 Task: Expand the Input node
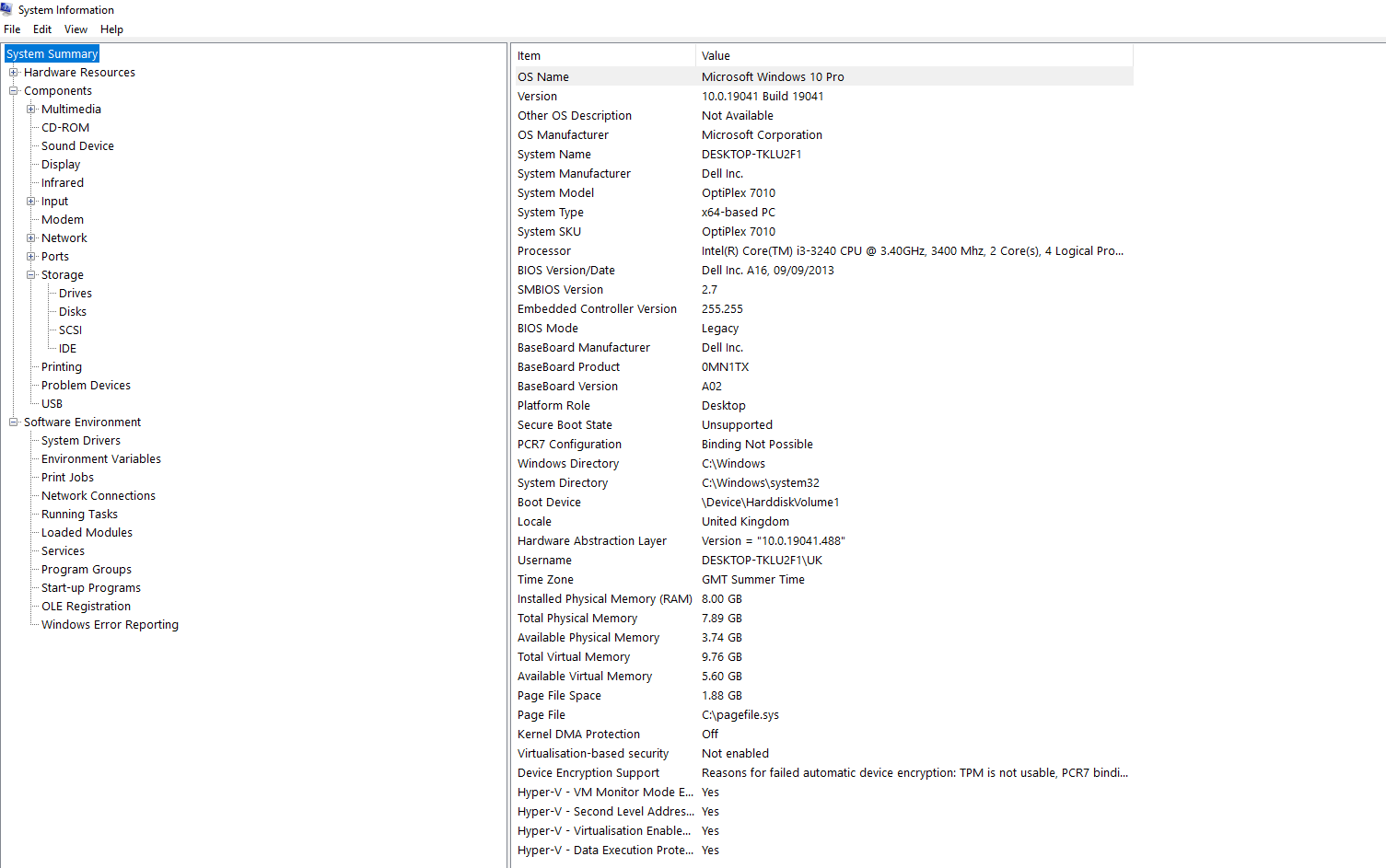pyautogui.click(x=31, y=202)
